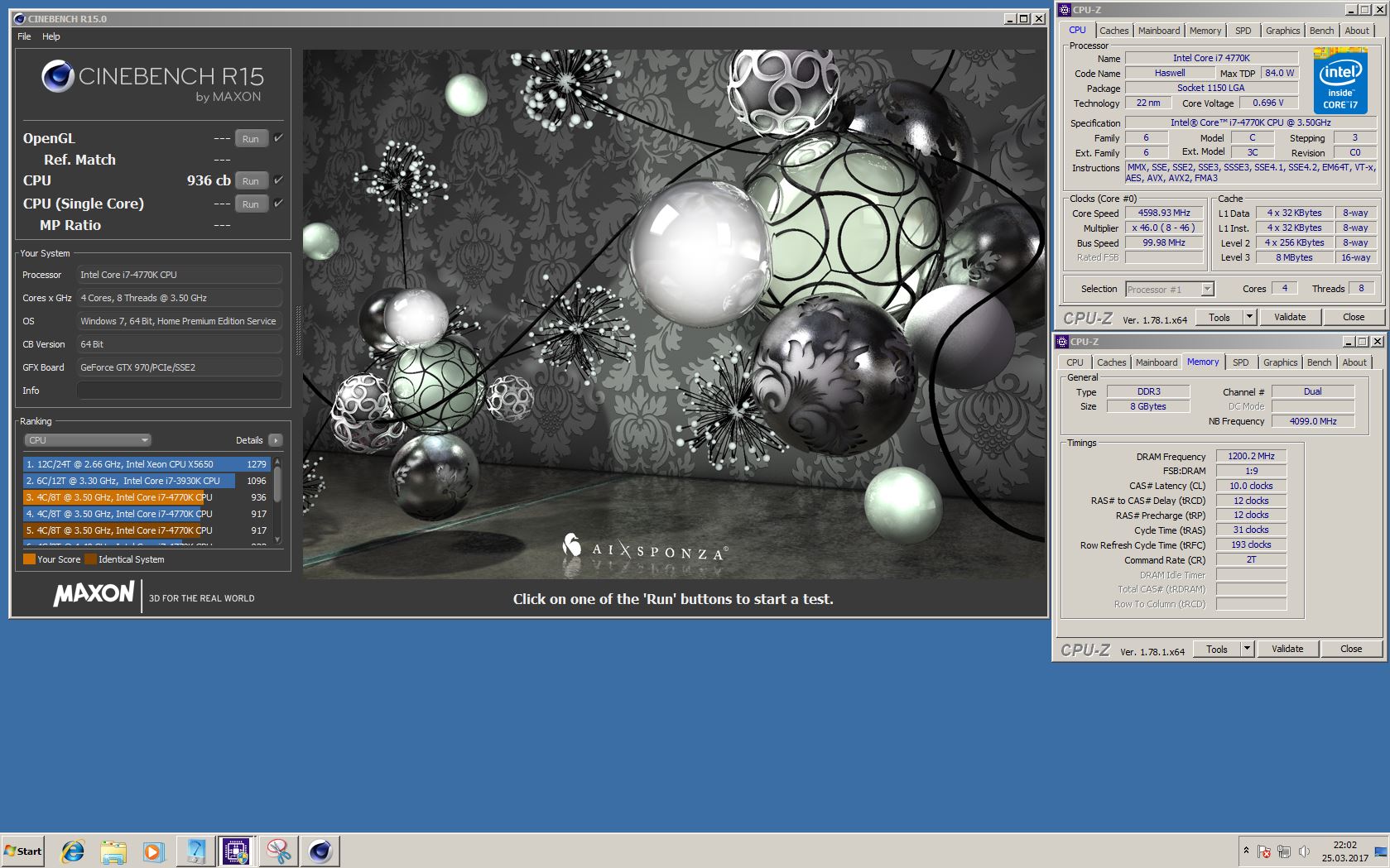
Task: Show hidden tray icons arrow
Action: click(x=1246, y=851)
